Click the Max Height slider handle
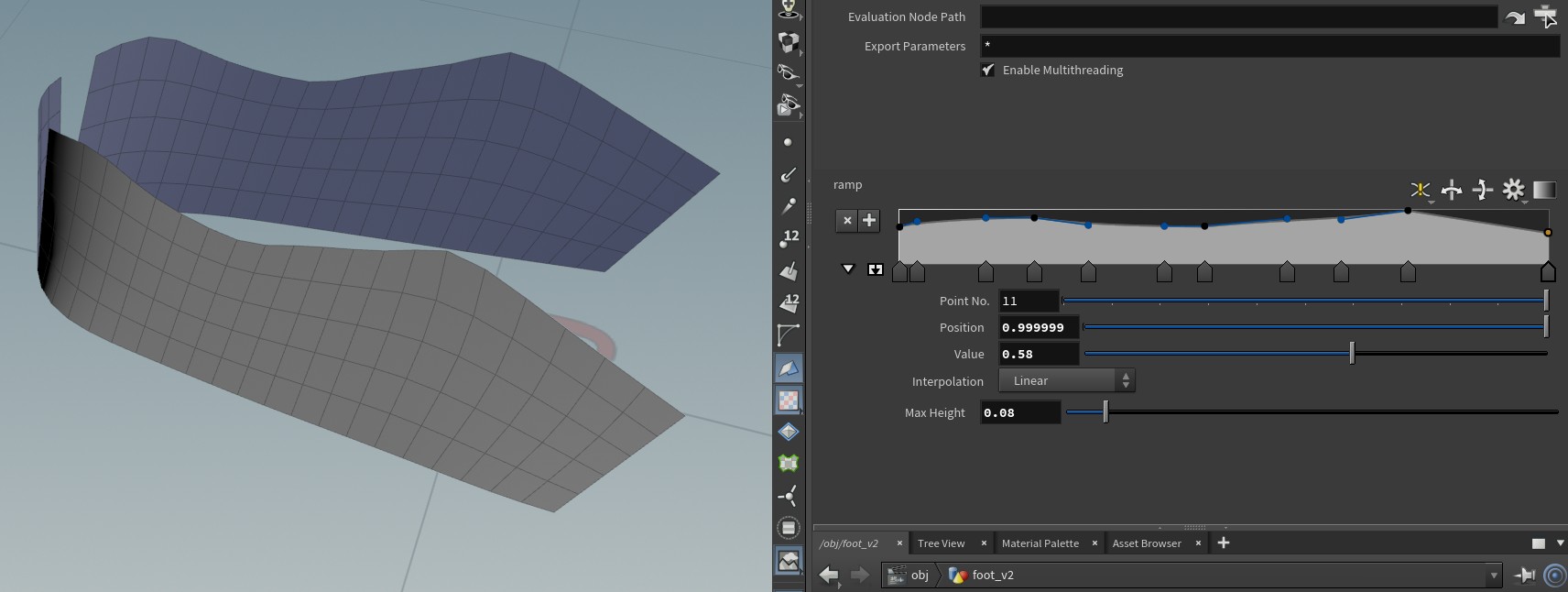This screenshot has width=1568, height=592. tap(1105, 412)
